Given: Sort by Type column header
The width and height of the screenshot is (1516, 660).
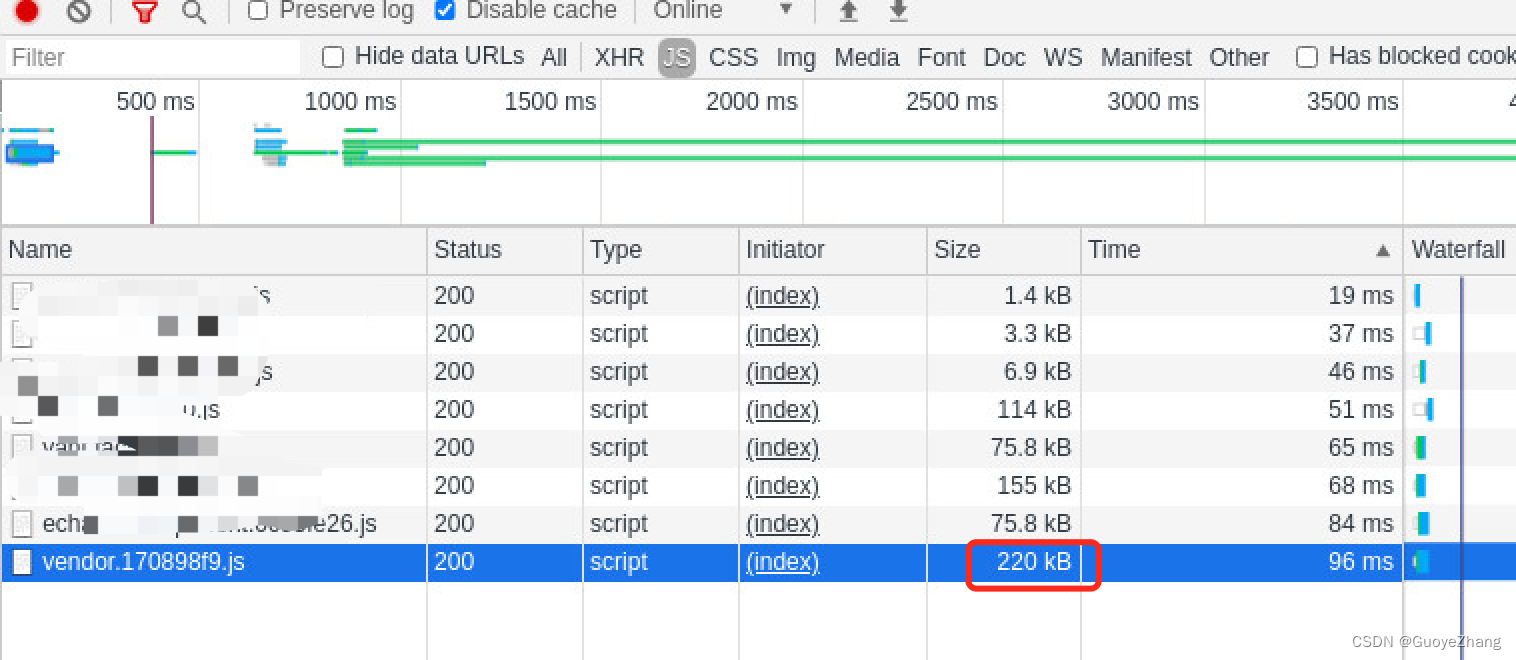Looking at the screenshot, I should coord(661,250).
